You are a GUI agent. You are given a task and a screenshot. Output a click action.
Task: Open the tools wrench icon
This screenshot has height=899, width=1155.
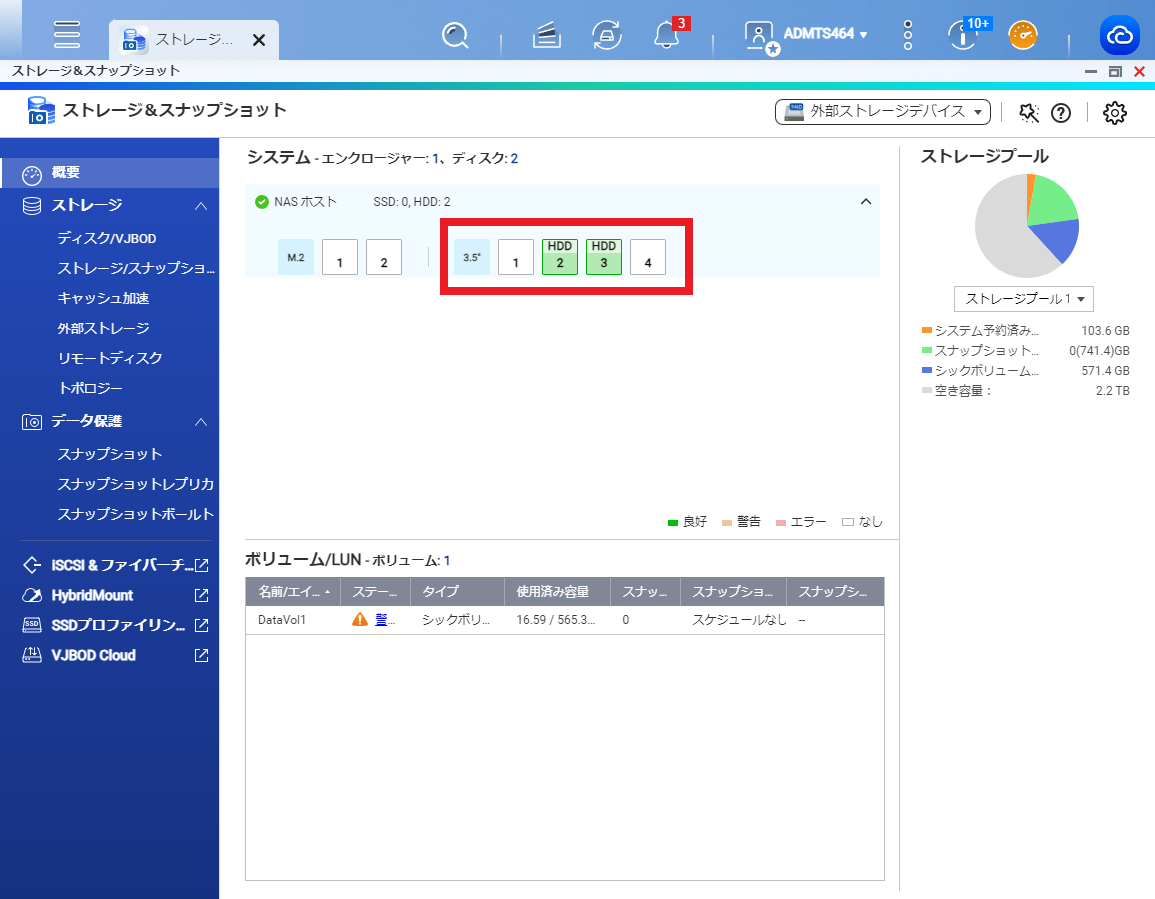click(x=1028, y=113)
